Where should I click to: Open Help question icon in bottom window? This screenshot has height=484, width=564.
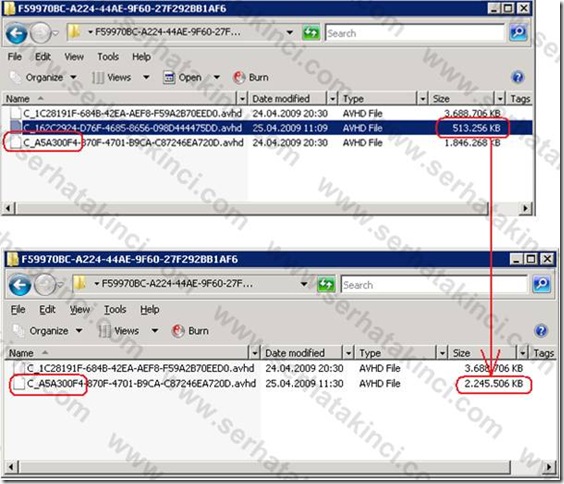[x=541, y=330]
